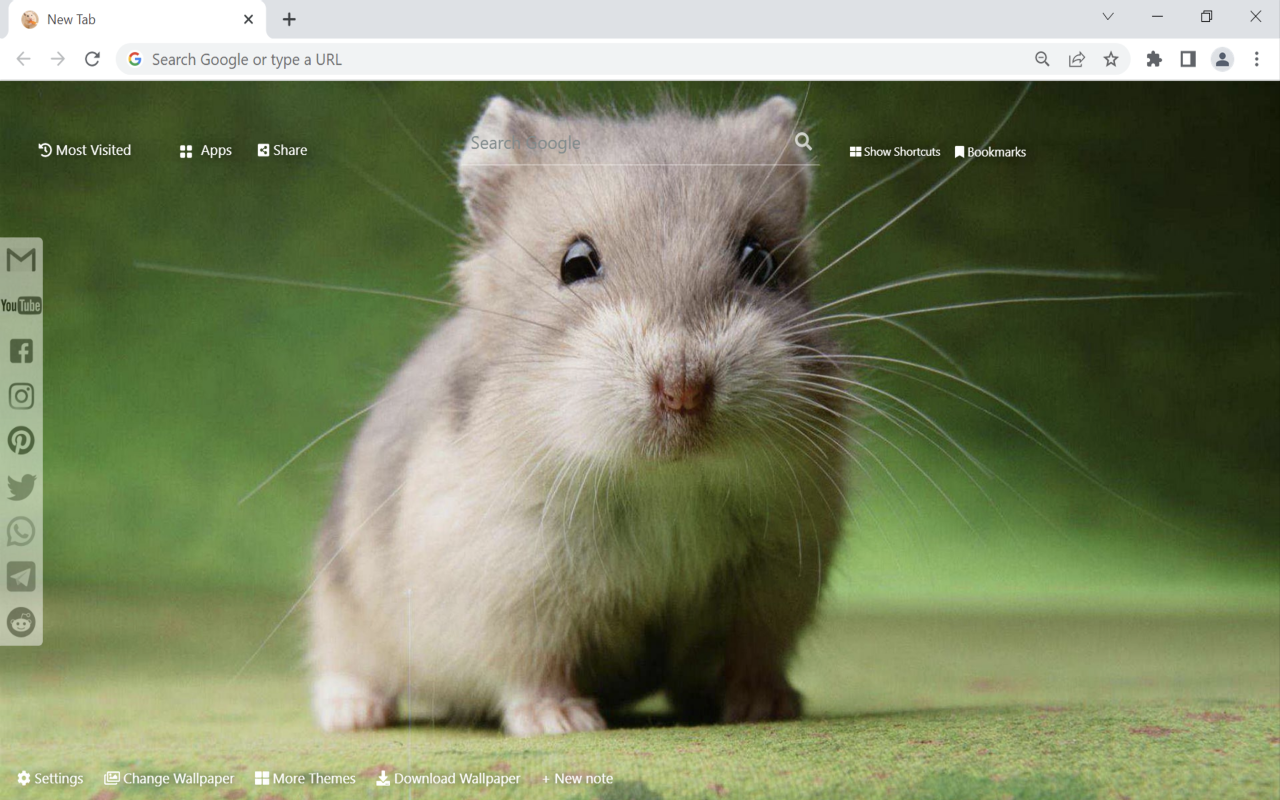The image size is (1280, 800).
Task: Open Chrome three-dot menu
Action: tap(1257, 60)
